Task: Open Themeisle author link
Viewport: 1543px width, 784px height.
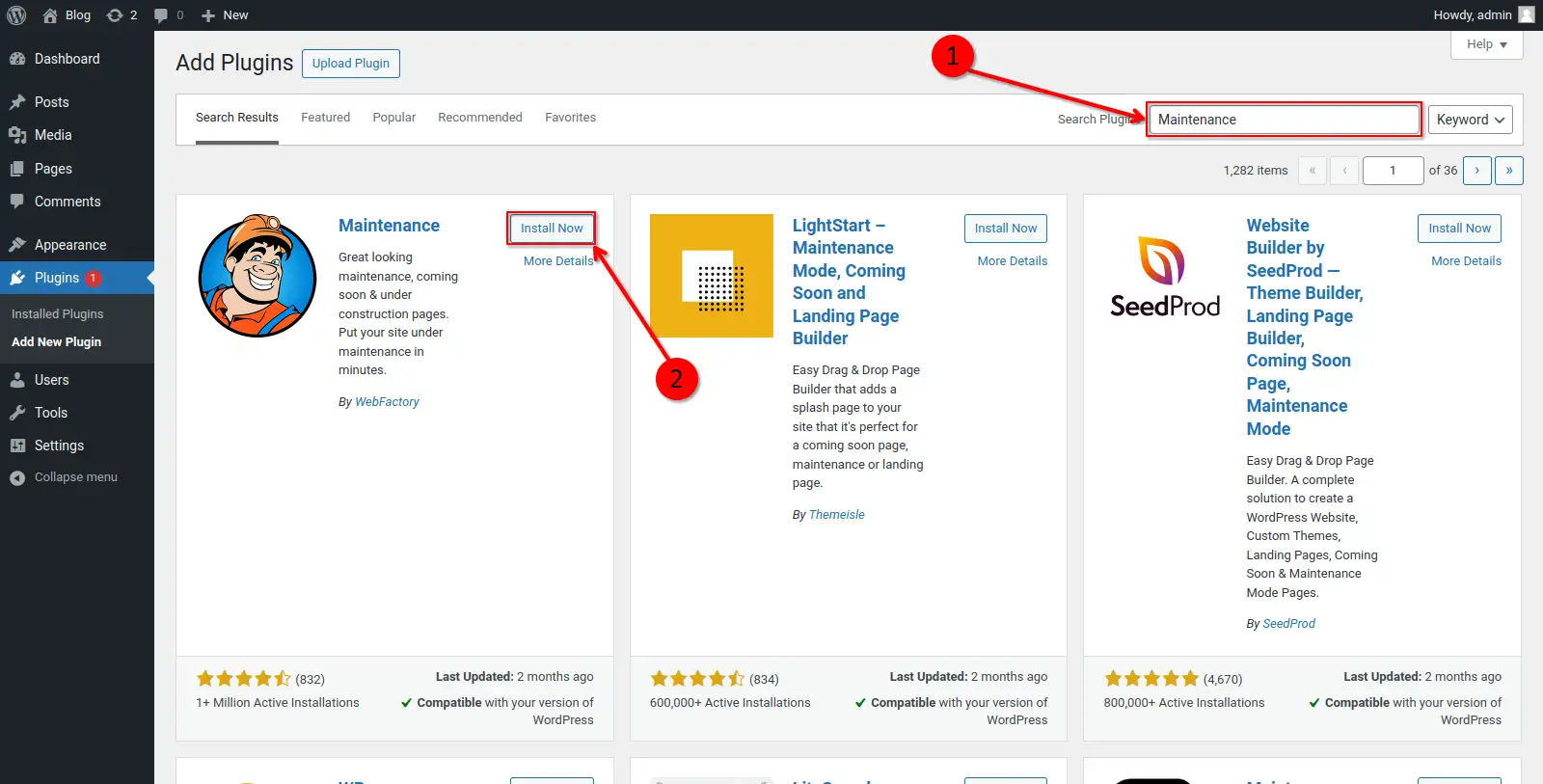Action: coord(836,515)
